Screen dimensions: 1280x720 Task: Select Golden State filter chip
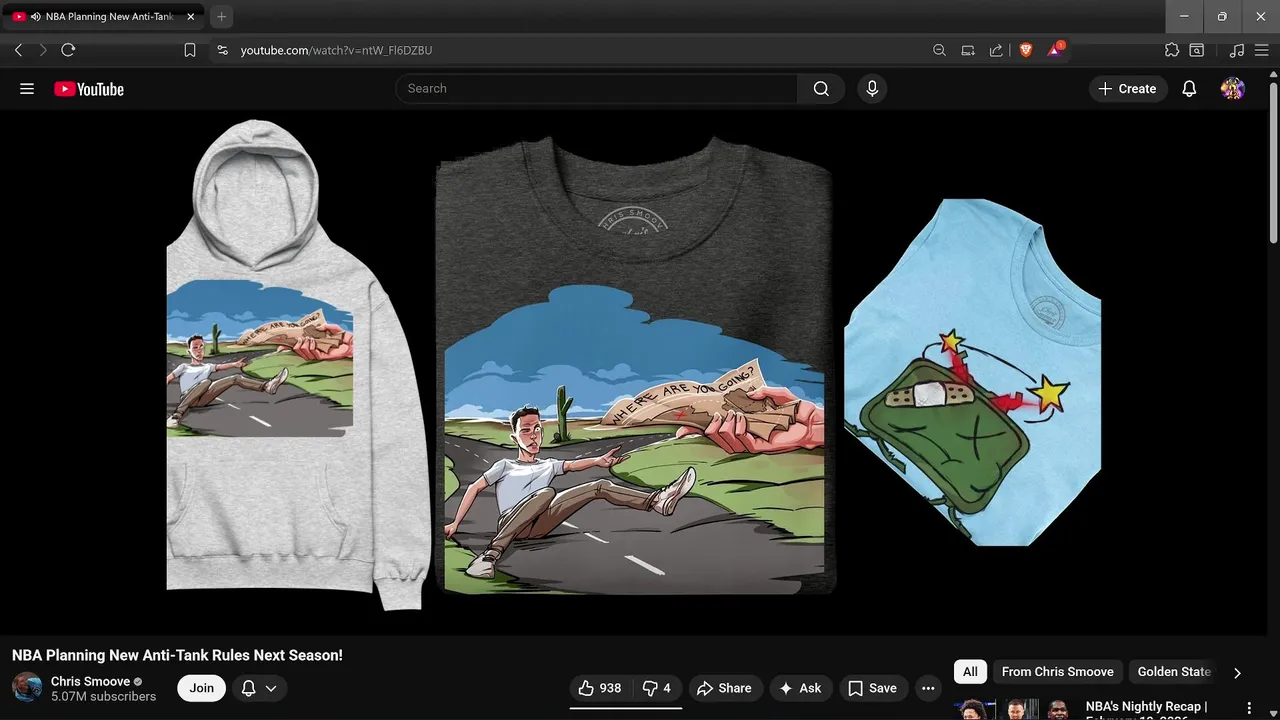(1174, 672)
